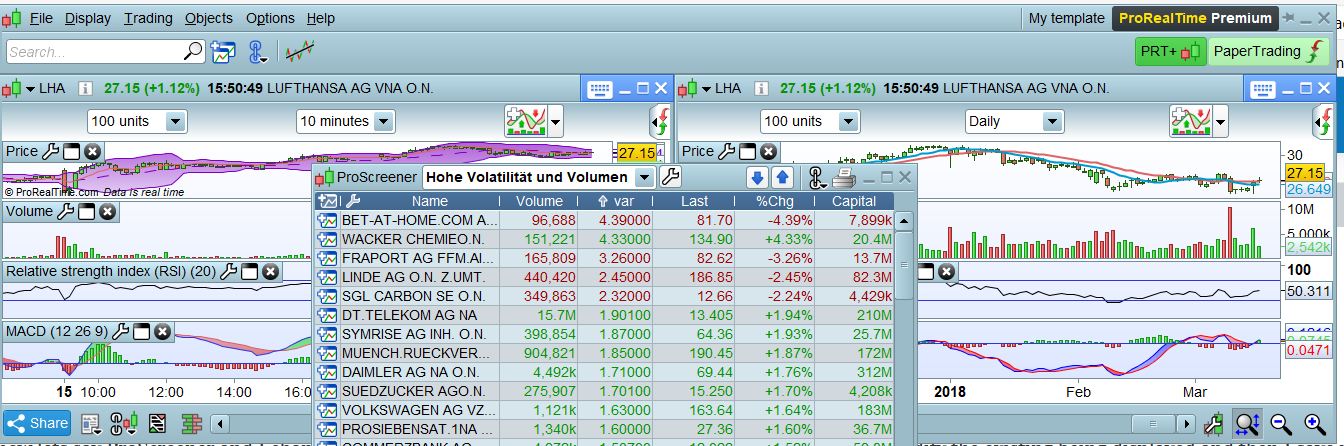Open MACD (12 26 9) wrench settings

(x=121, y=331)
